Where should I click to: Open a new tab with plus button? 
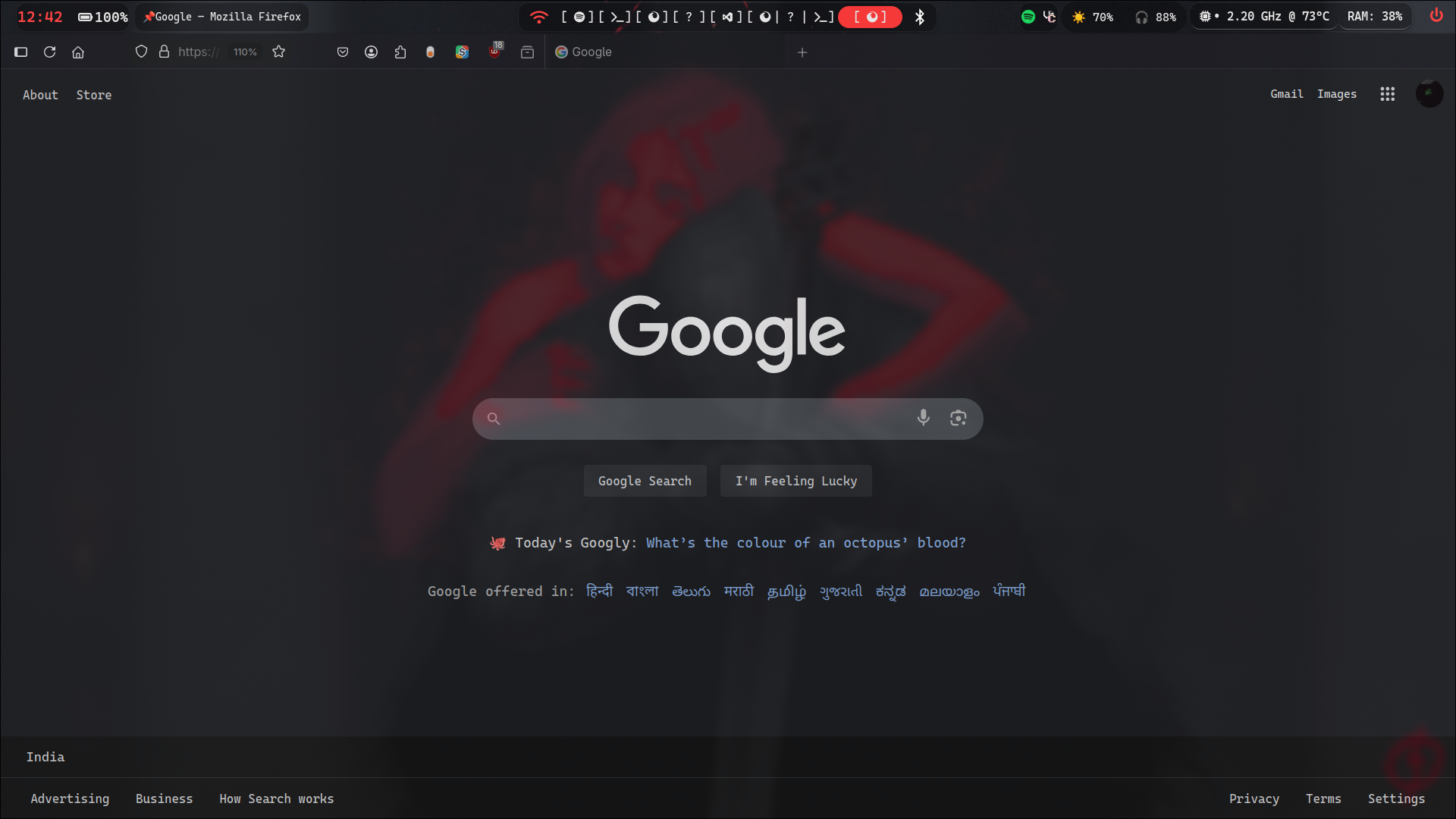point(802,52)
